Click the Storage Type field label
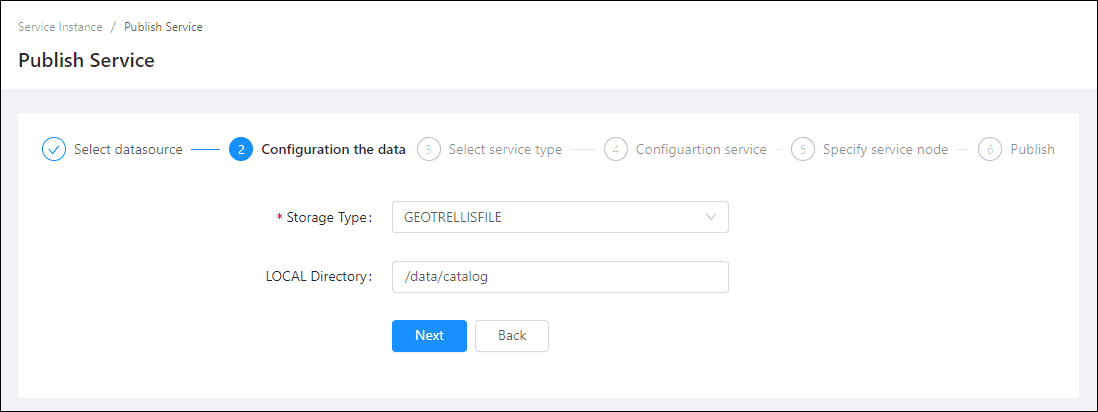The image size is (1098, 412). click(x=328, y=217)
